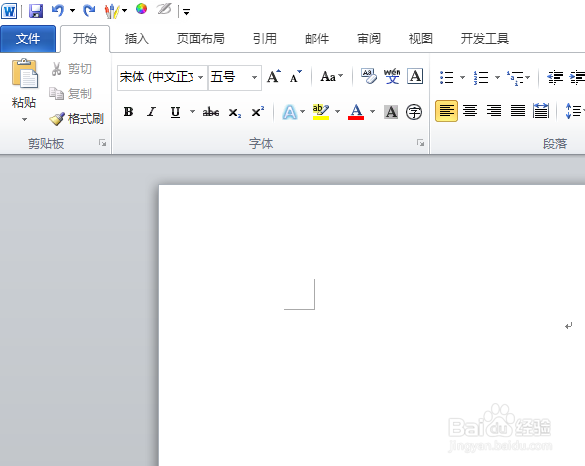
Task: Open undo history dropdown arrow
Action: pos(72,10)
